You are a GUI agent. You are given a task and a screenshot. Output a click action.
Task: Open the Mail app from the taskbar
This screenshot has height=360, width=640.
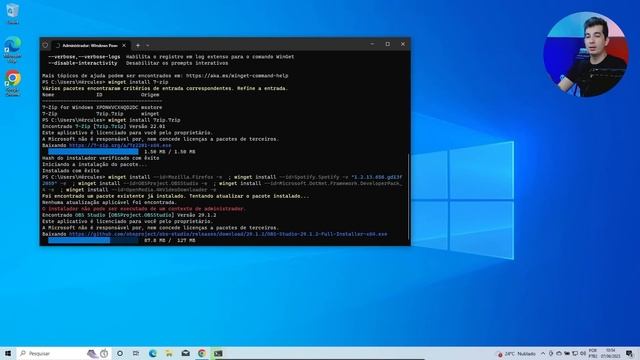tap(185, 353)
